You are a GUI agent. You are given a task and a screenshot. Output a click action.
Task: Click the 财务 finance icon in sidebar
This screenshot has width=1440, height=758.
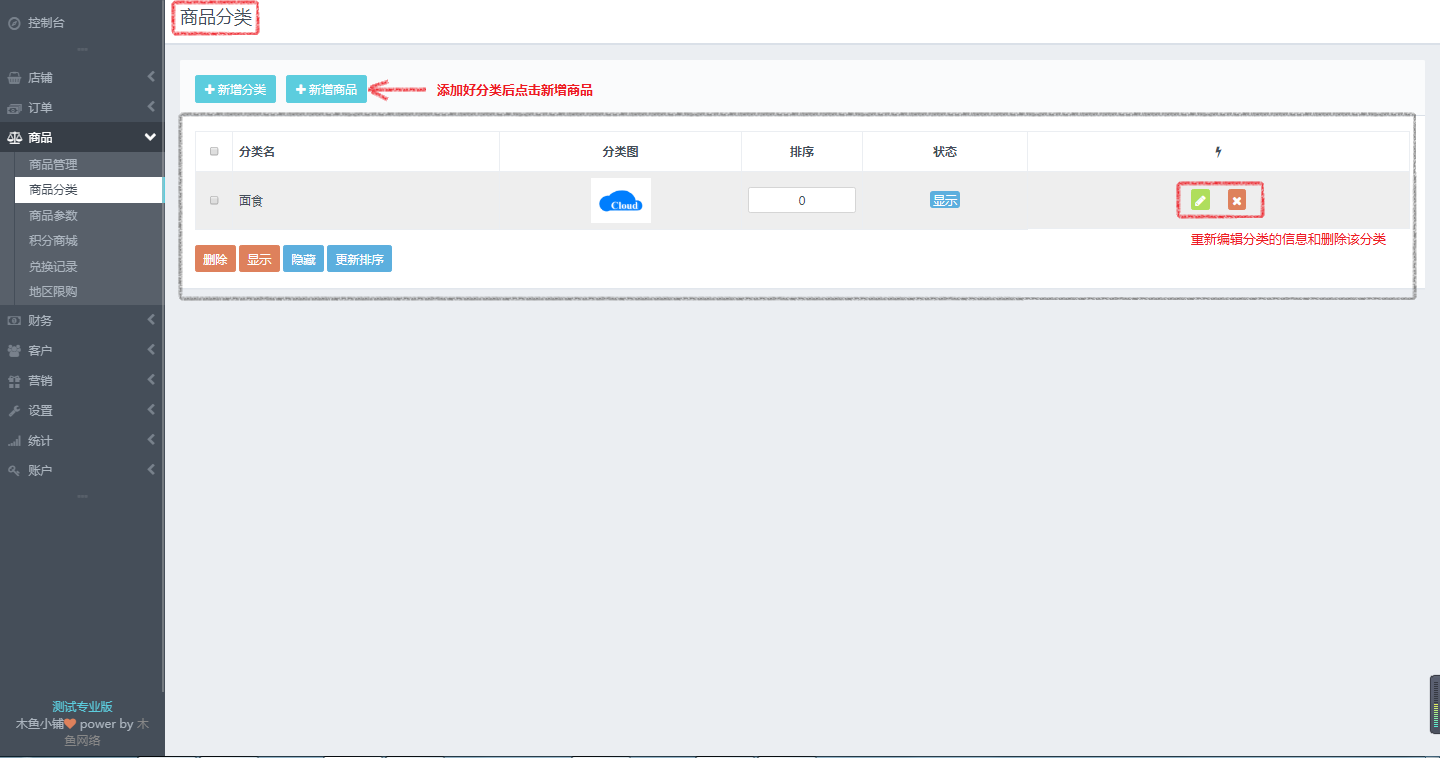tap(14, 321)
